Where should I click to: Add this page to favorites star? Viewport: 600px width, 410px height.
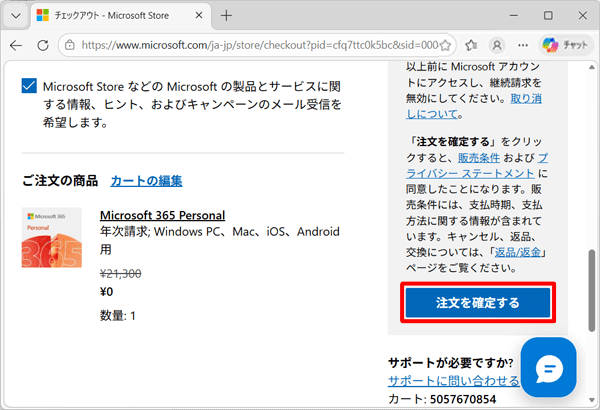[445, 45]
